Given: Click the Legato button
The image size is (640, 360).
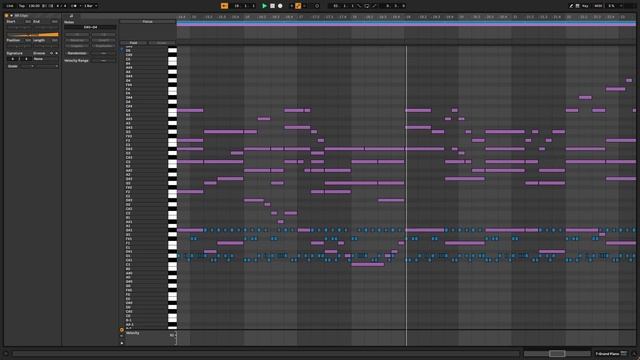Looking at the screenshot, I should [77, 46].
